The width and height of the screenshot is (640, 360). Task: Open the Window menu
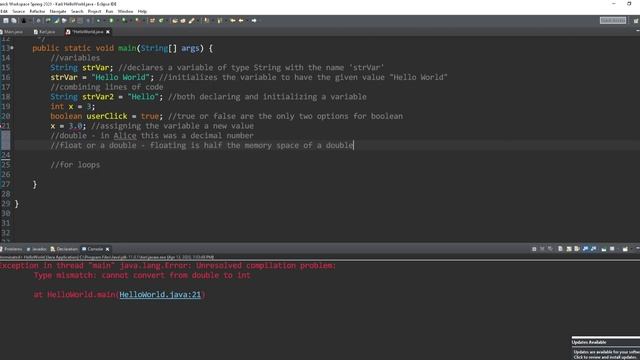click(x=125, y=11)
